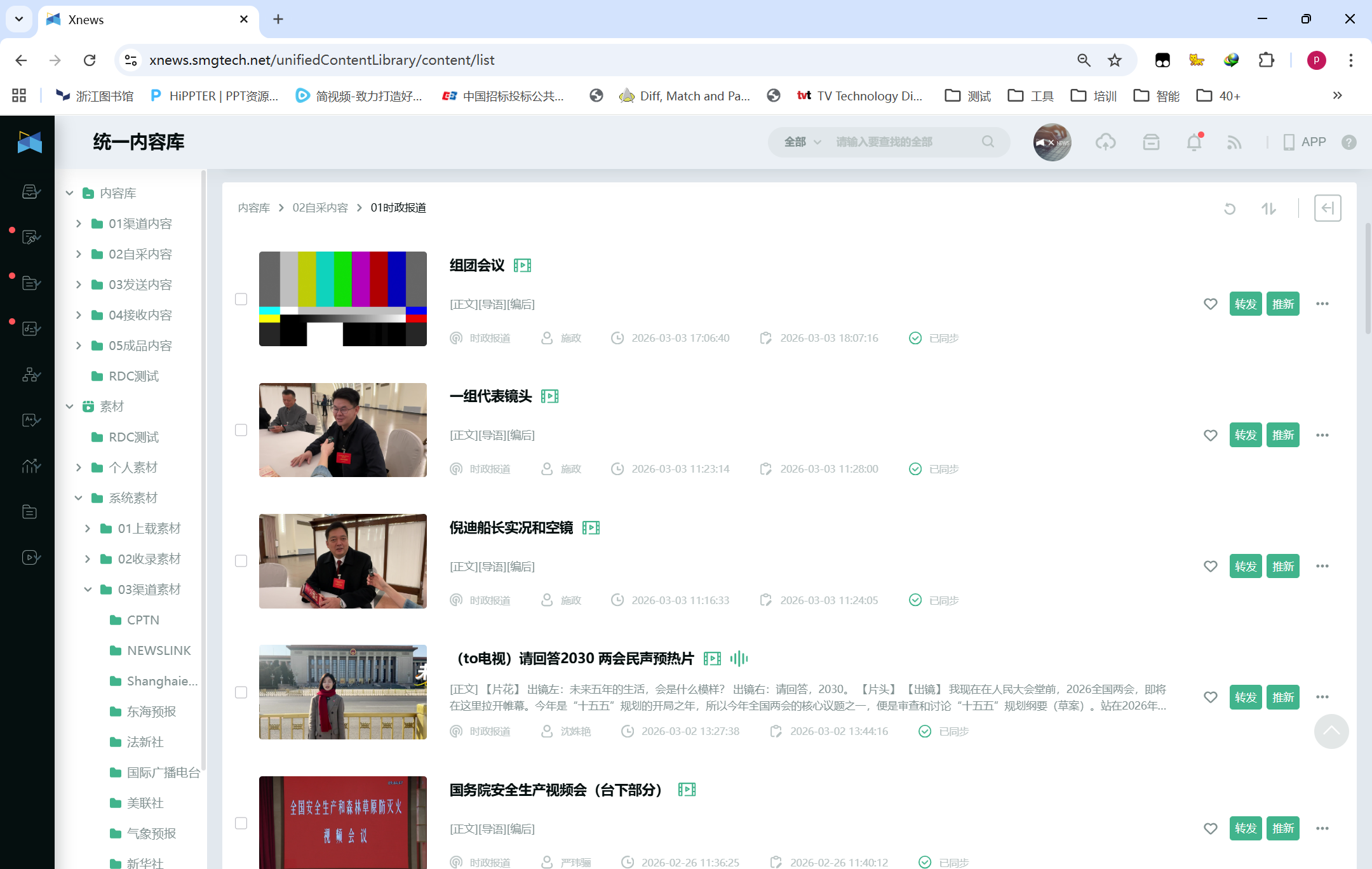The width and height of the screenshot is (1372, 869).
Task: Click the cloud upload icon in header
Action: click(x=1105, y=142)
